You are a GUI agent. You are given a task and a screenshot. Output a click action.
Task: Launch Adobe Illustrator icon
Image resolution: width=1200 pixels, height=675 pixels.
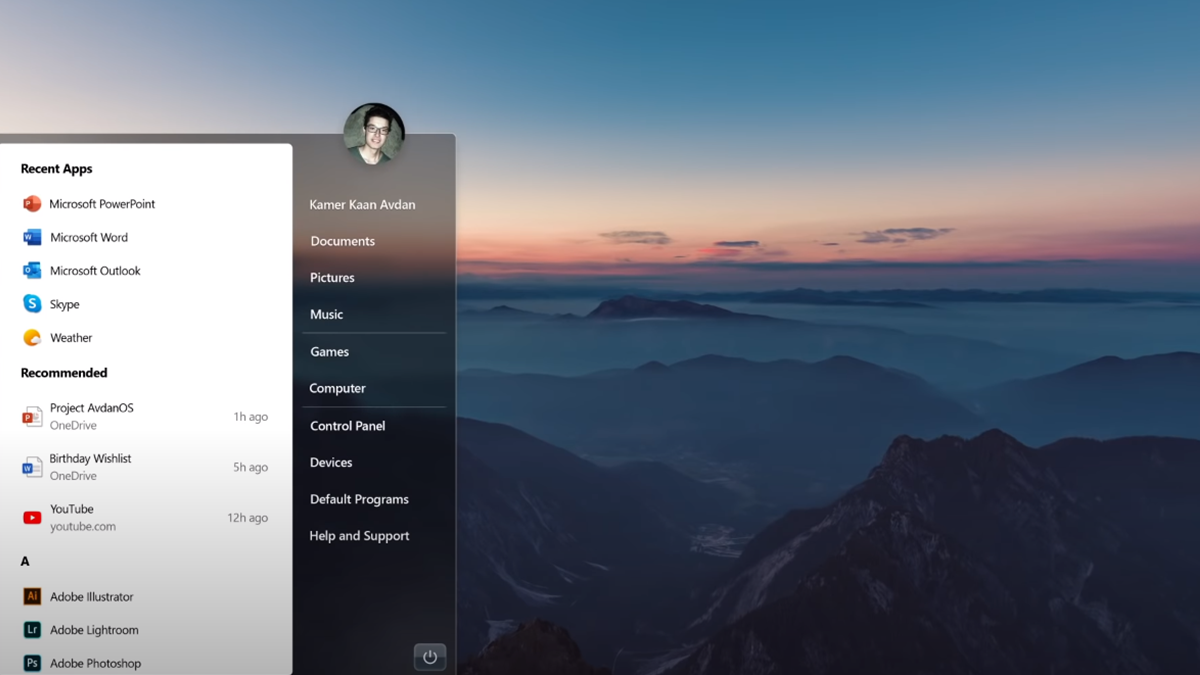pyautogui.click(x=32, y=597)
